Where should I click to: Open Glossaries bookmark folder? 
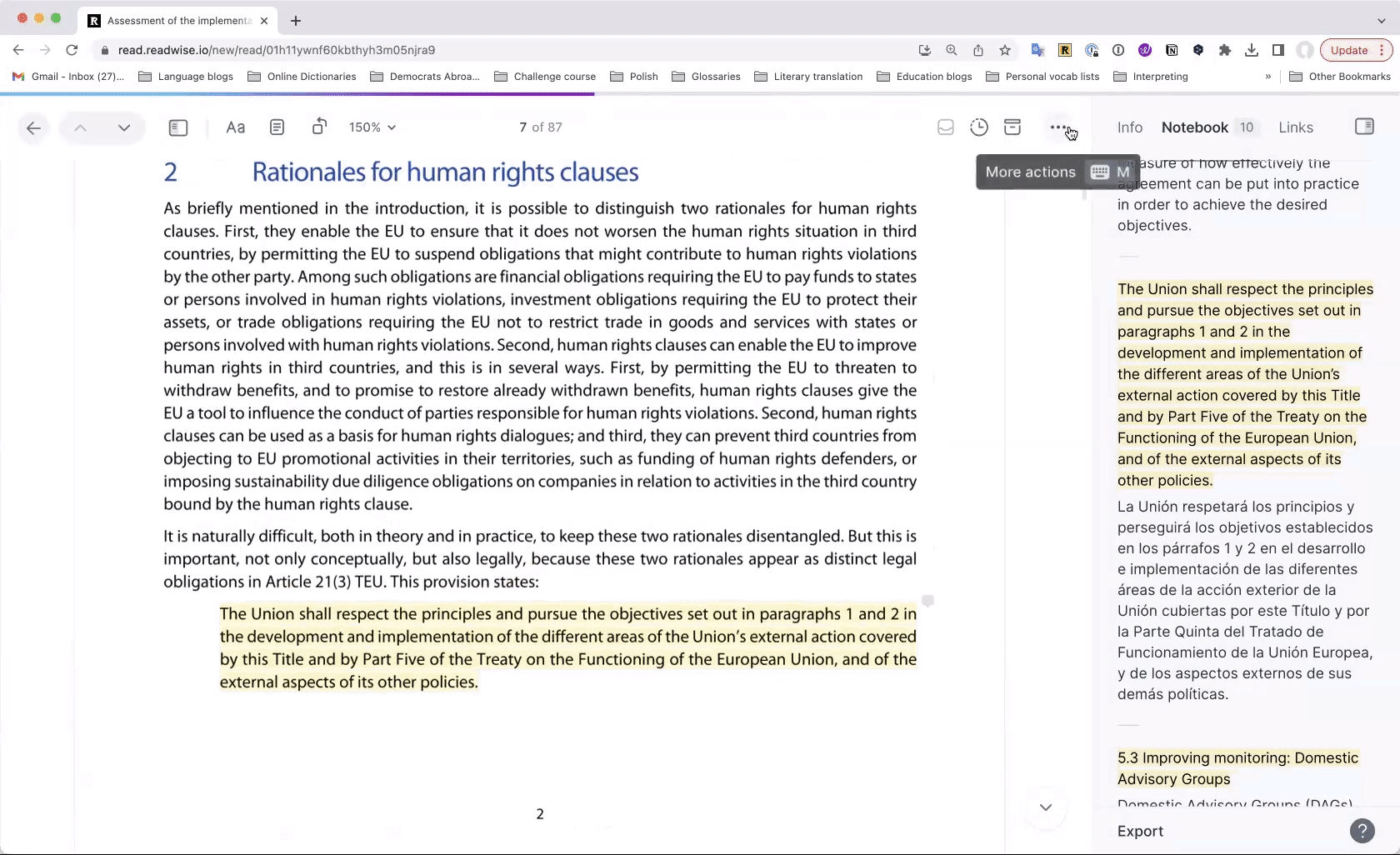(706, 76)
